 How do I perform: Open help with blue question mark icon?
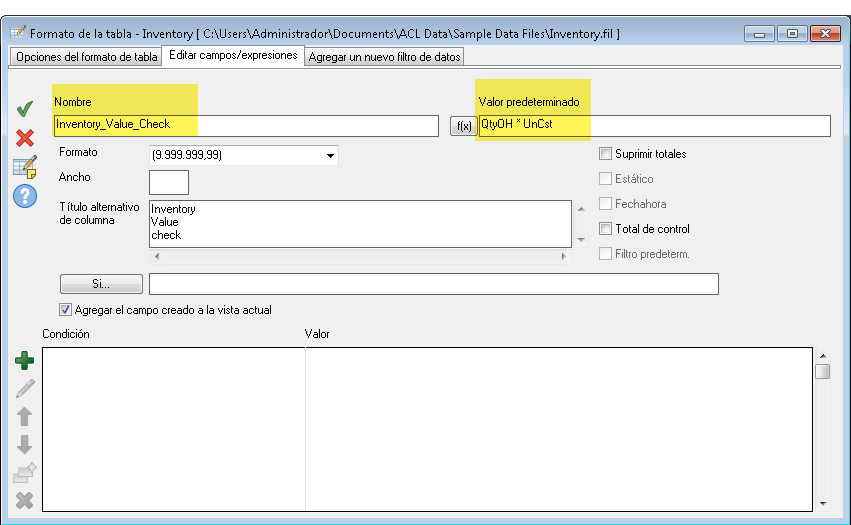point(25,196)
